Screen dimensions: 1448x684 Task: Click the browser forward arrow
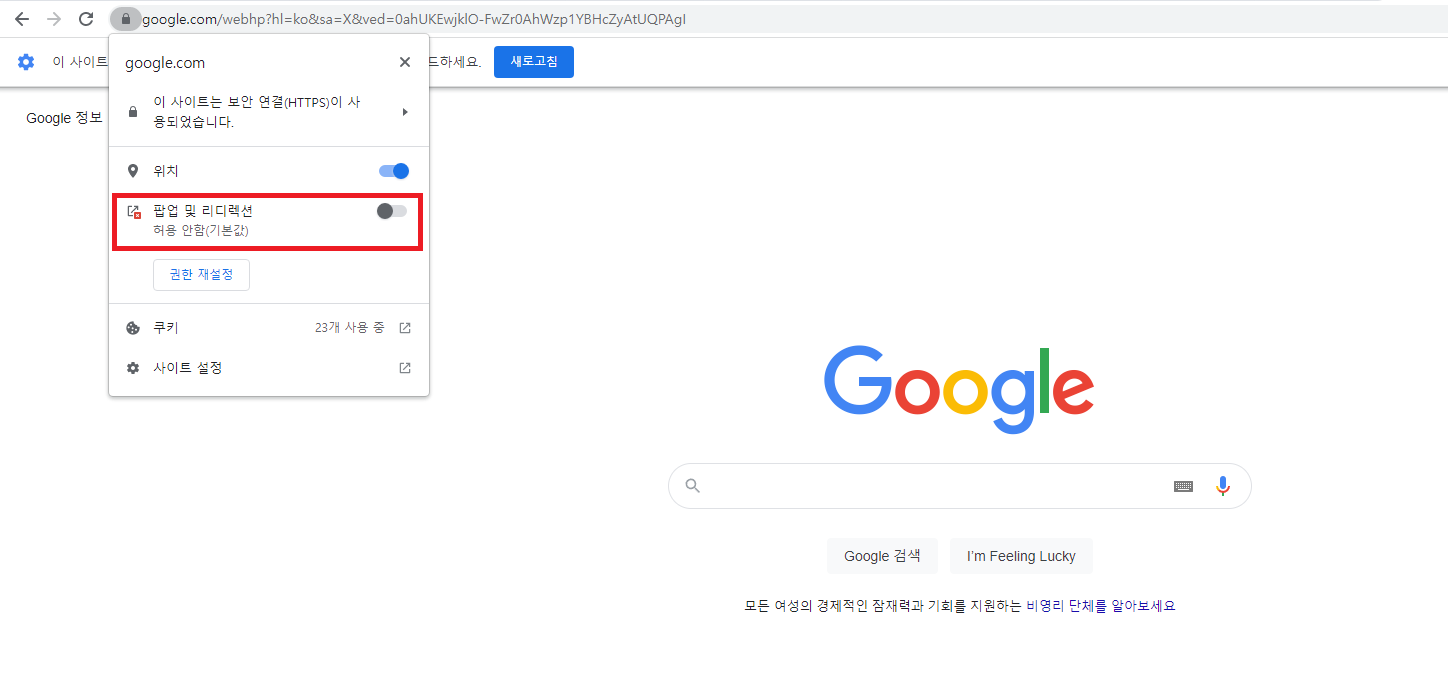tap(54, 19)
